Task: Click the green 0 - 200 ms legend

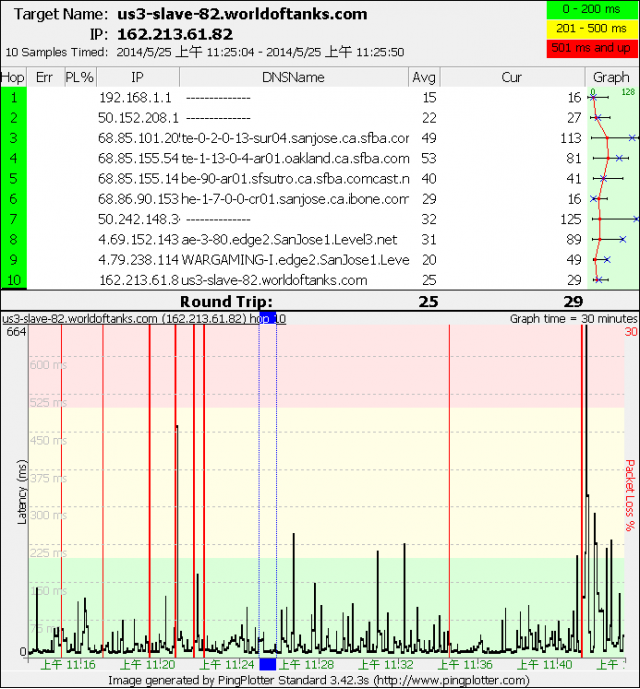Action: (x=592, y=9)
